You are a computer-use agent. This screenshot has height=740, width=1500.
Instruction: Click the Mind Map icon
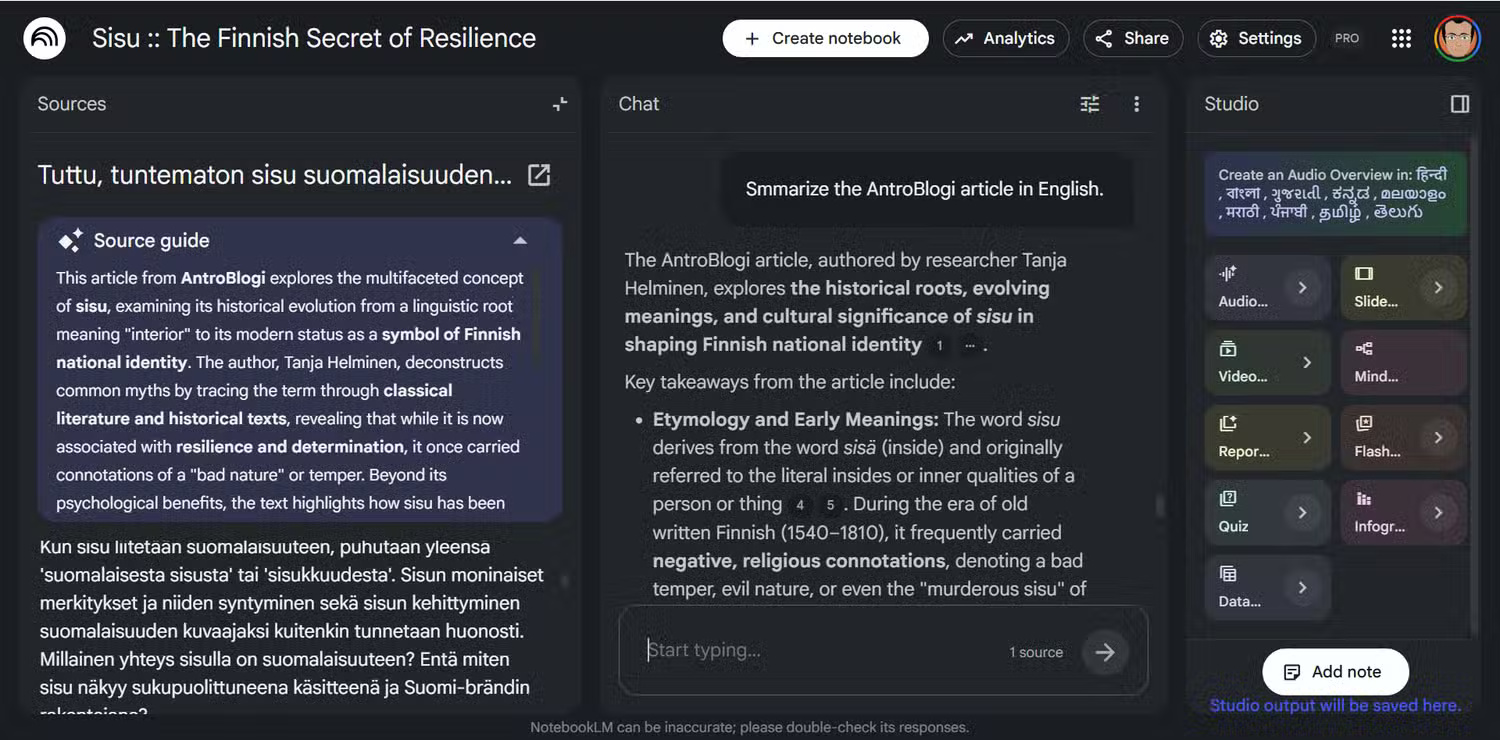(x=1364, y=349)
